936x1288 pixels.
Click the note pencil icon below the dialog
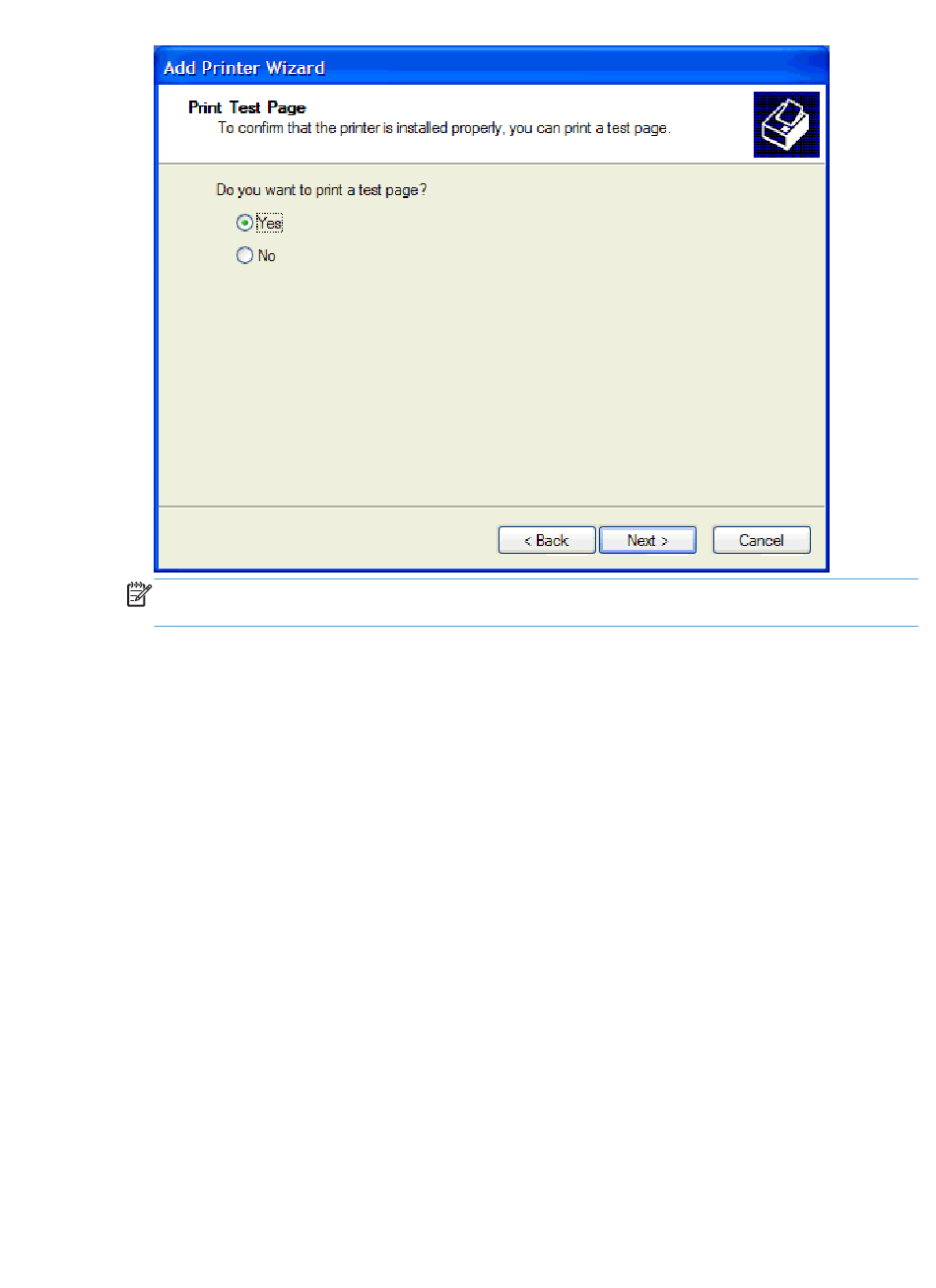tap(139, 594)
